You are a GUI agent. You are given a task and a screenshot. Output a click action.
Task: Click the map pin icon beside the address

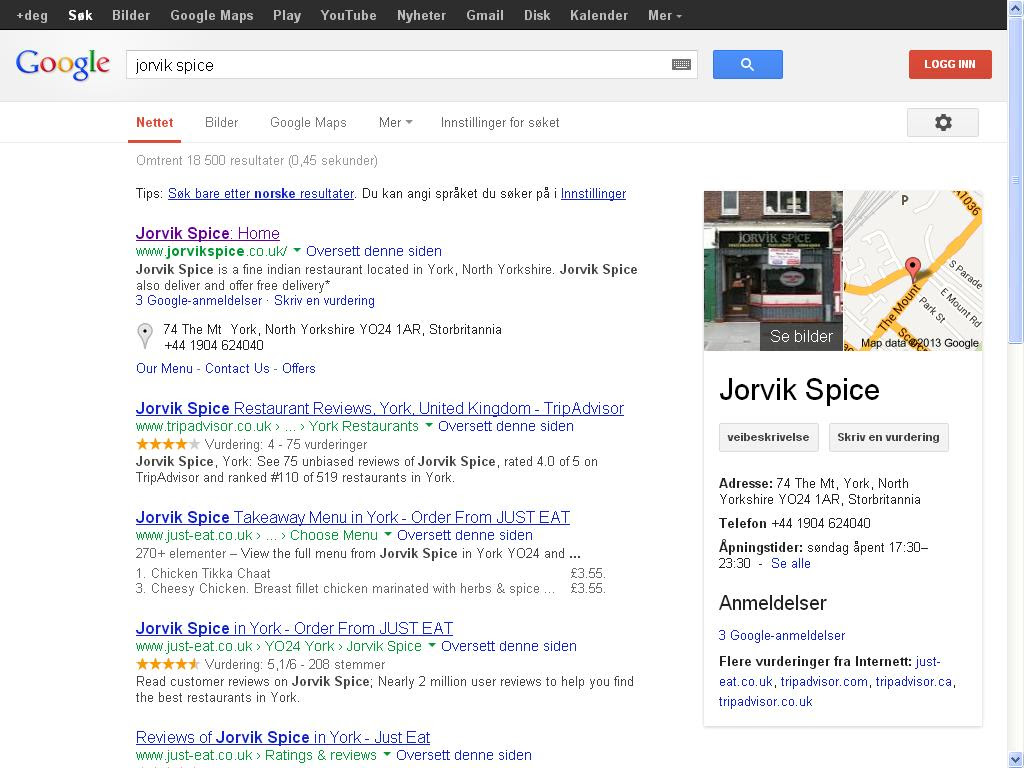tap(145, 336)
